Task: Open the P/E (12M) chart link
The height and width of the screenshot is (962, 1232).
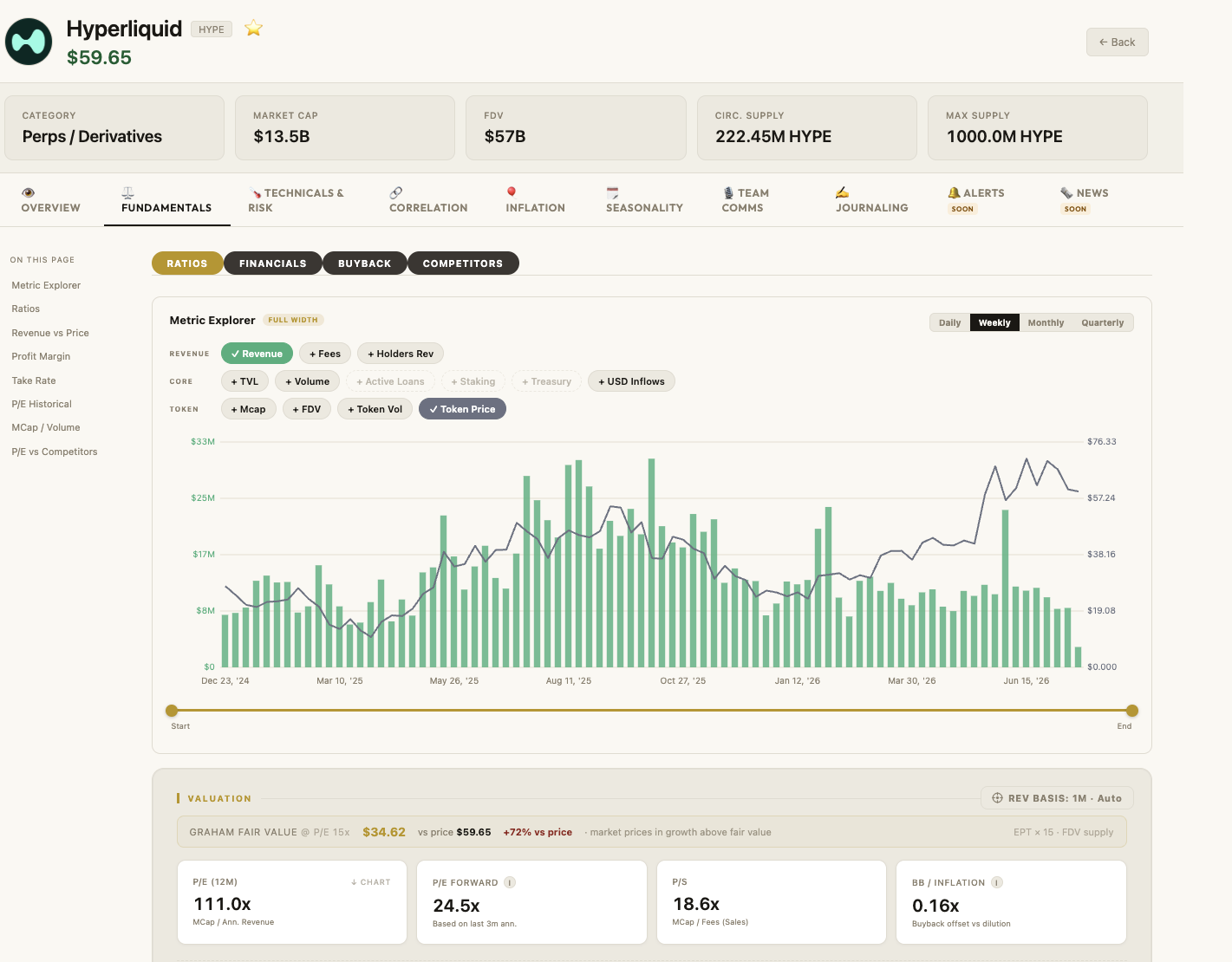Action: (371, 882)
